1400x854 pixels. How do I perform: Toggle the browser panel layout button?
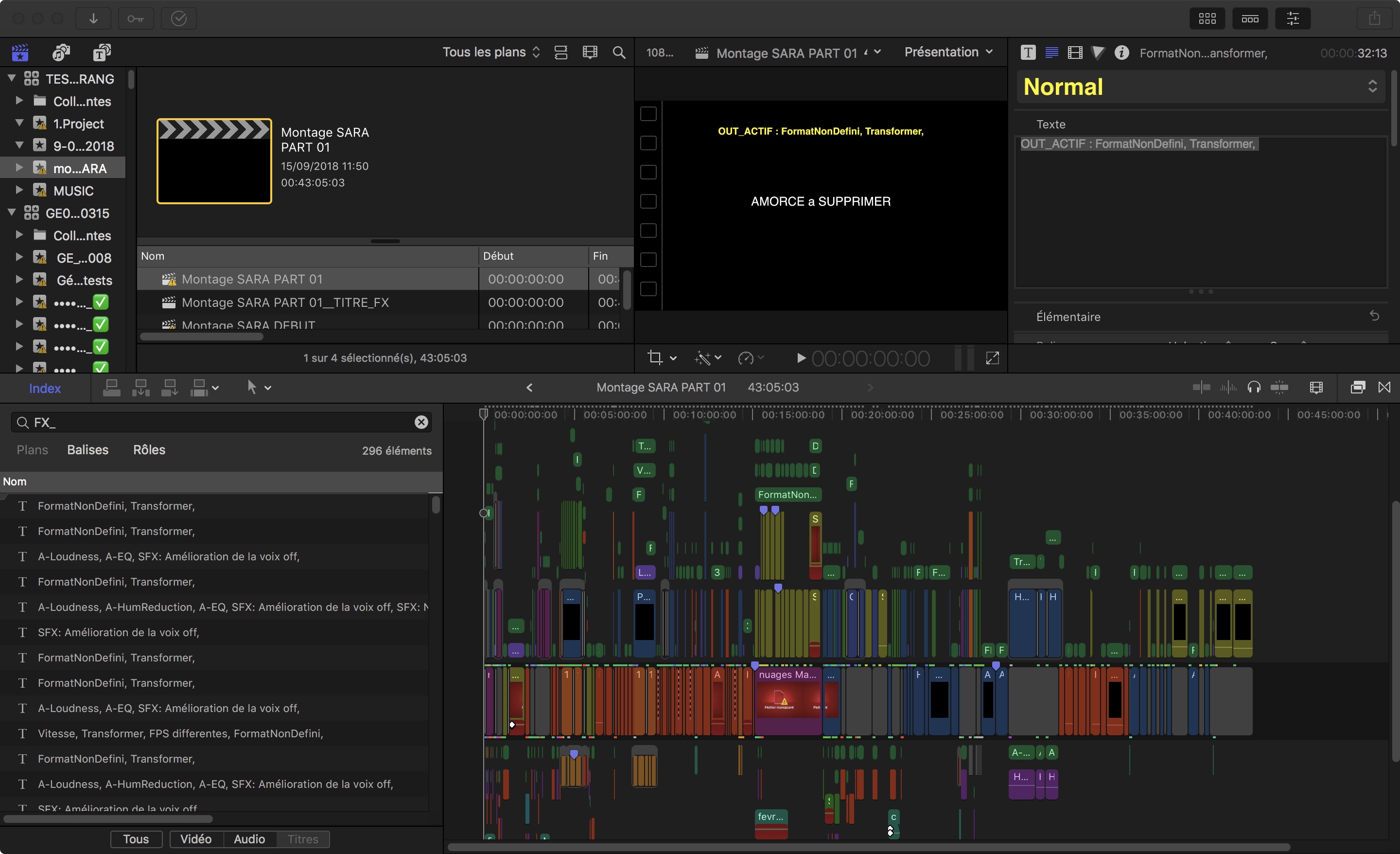[x=1207, y=18]
